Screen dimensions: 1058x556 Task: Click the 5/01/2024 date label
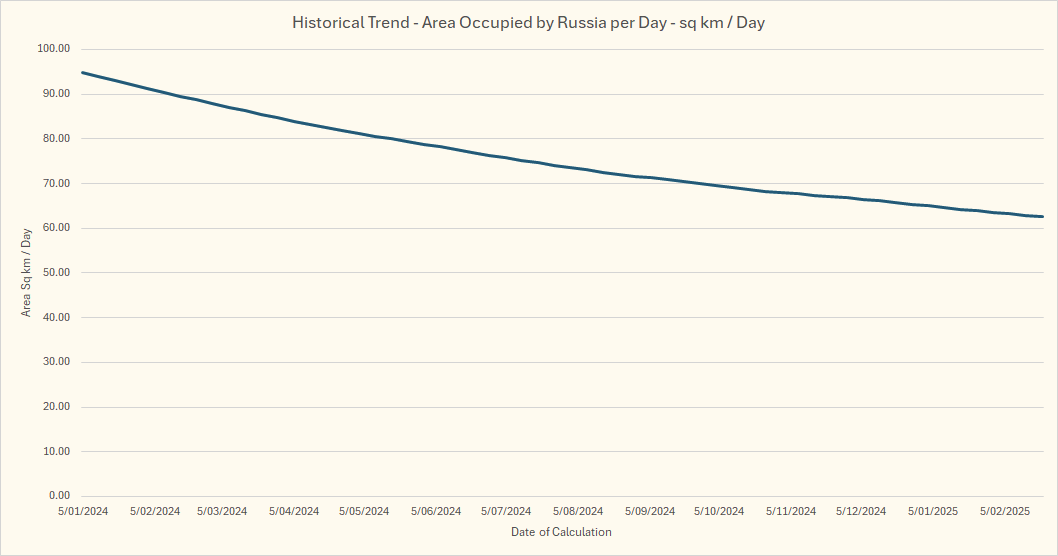pos(83,511)
